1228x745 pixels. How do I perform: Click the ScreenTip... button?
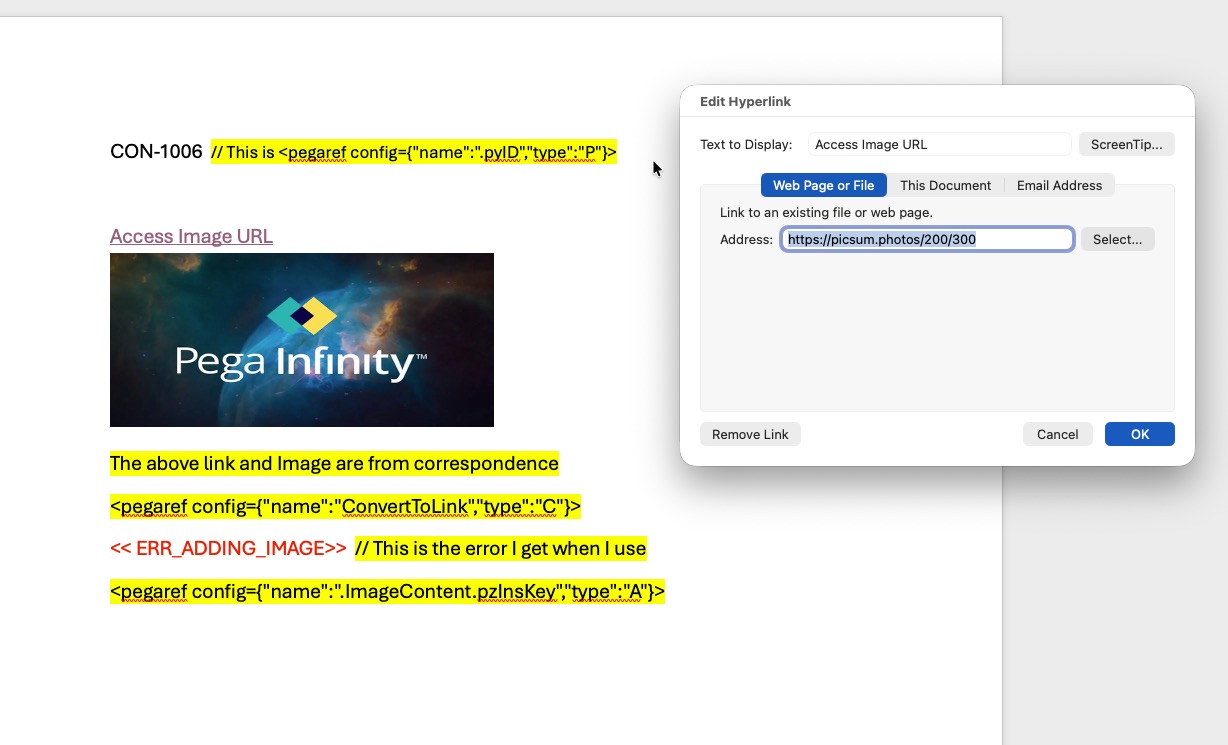pyautogui.click(x=1126, y=144)
